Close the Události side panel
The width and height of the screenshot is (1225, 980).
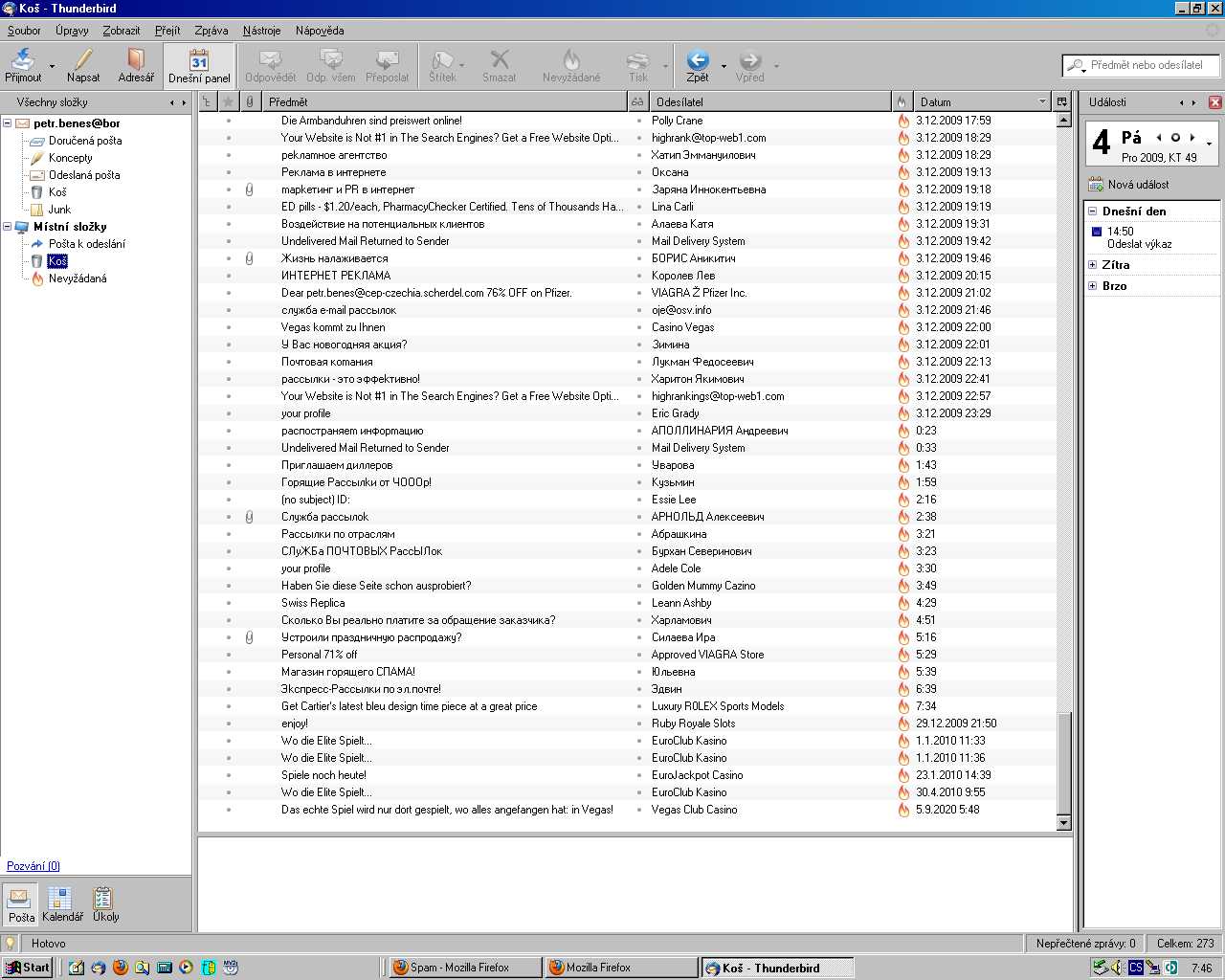click(x=1214, y=102)
